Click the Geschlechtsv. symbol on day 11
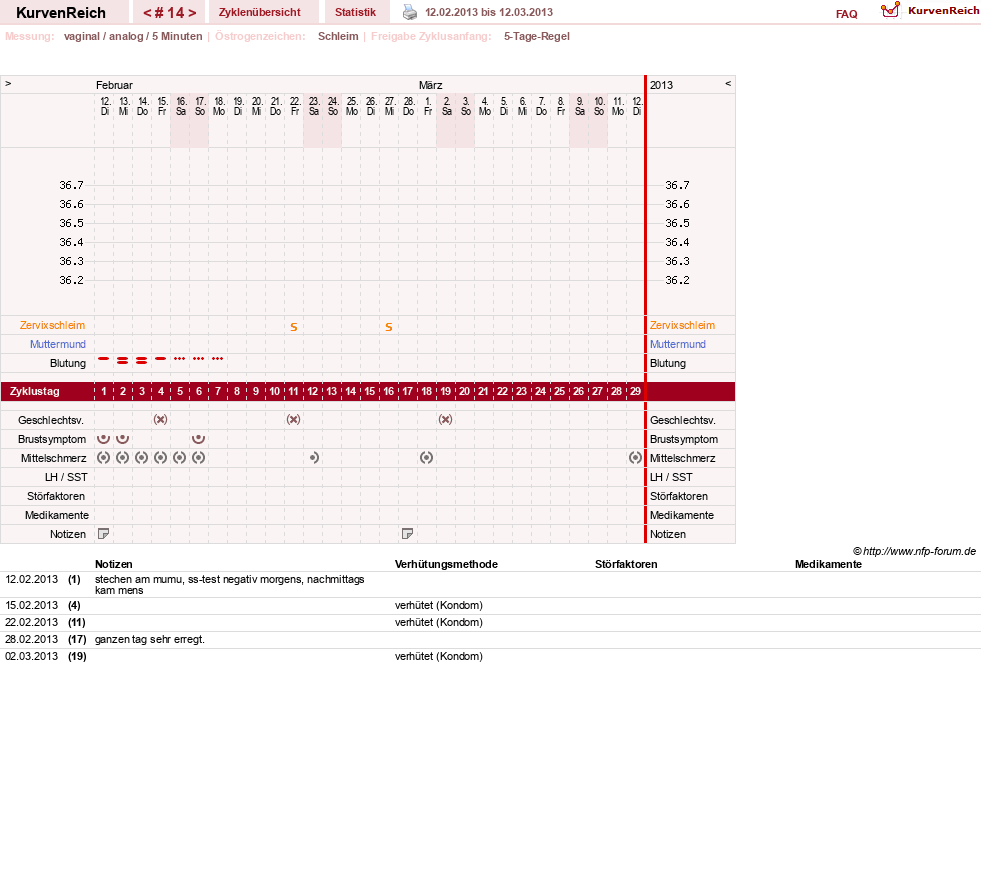This screenshot has height=877, width=981. point(293,419)
